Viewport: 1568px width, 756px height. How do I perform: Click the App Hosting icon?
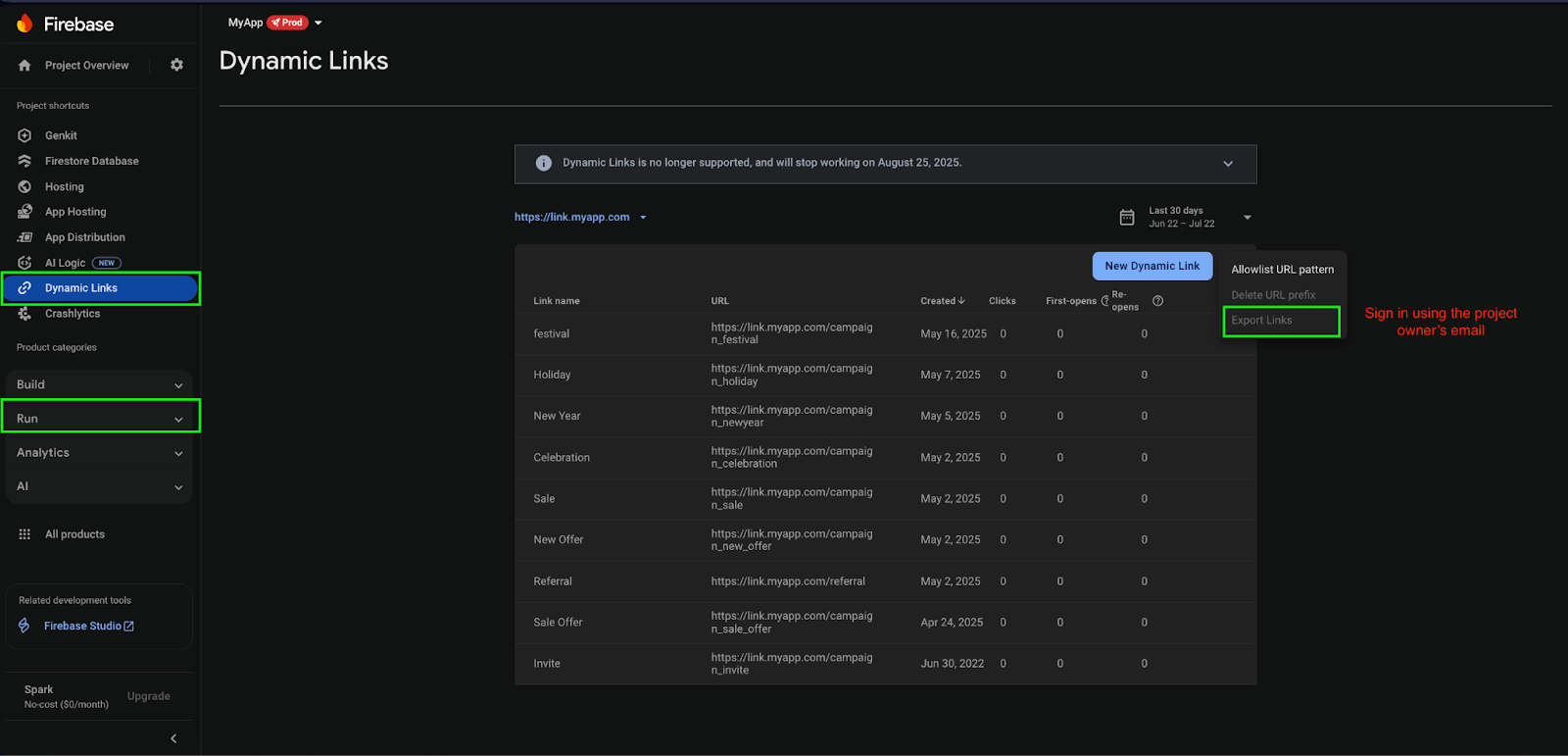(x=24, y=212)
